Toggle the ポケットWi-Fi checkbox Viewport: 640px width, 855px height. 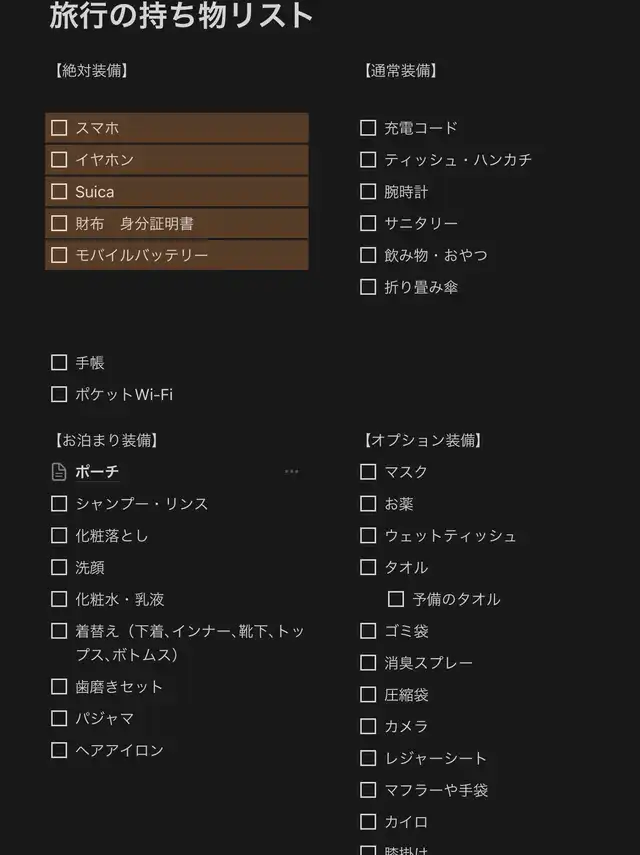59,395
